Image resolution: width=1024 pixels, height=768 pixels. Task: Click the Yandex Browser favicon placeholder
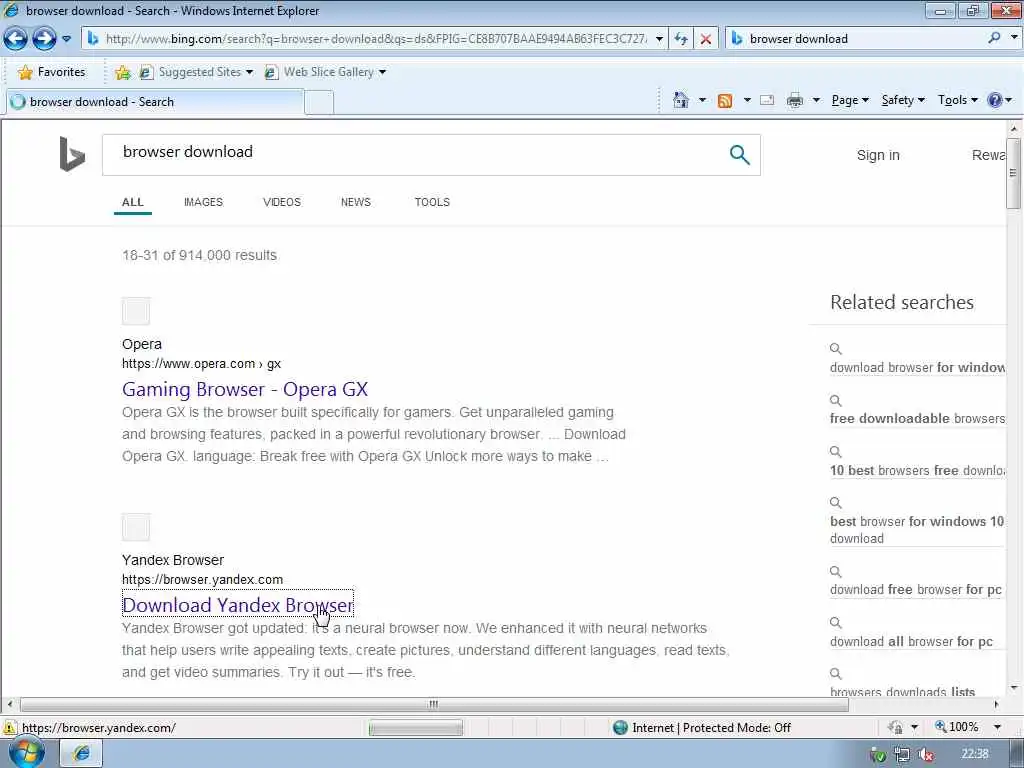pyautogui.click(x=136, y=527)
